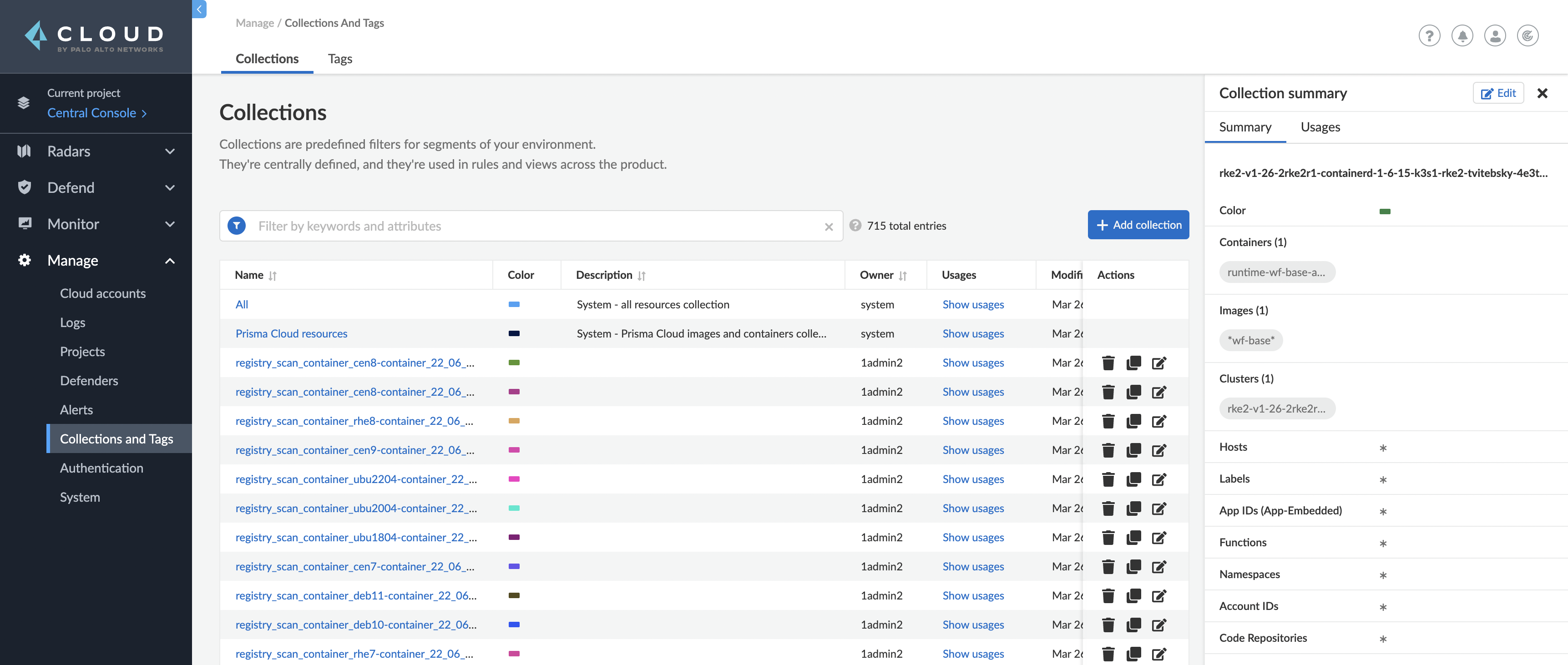The image size is (1568, 665).
Task: Expand the Radars menu section
Action: click(x=96, y=151)
